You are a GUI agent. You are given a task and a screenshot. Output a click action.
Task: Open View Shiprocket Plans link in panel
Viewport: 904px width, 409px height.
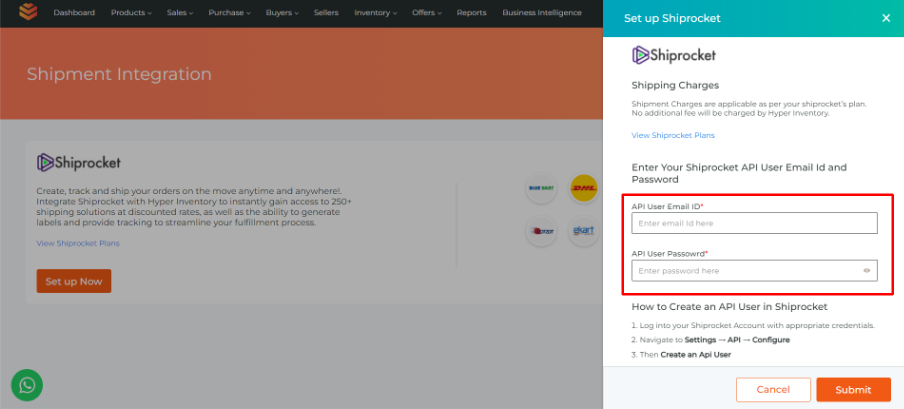(673, 136)
